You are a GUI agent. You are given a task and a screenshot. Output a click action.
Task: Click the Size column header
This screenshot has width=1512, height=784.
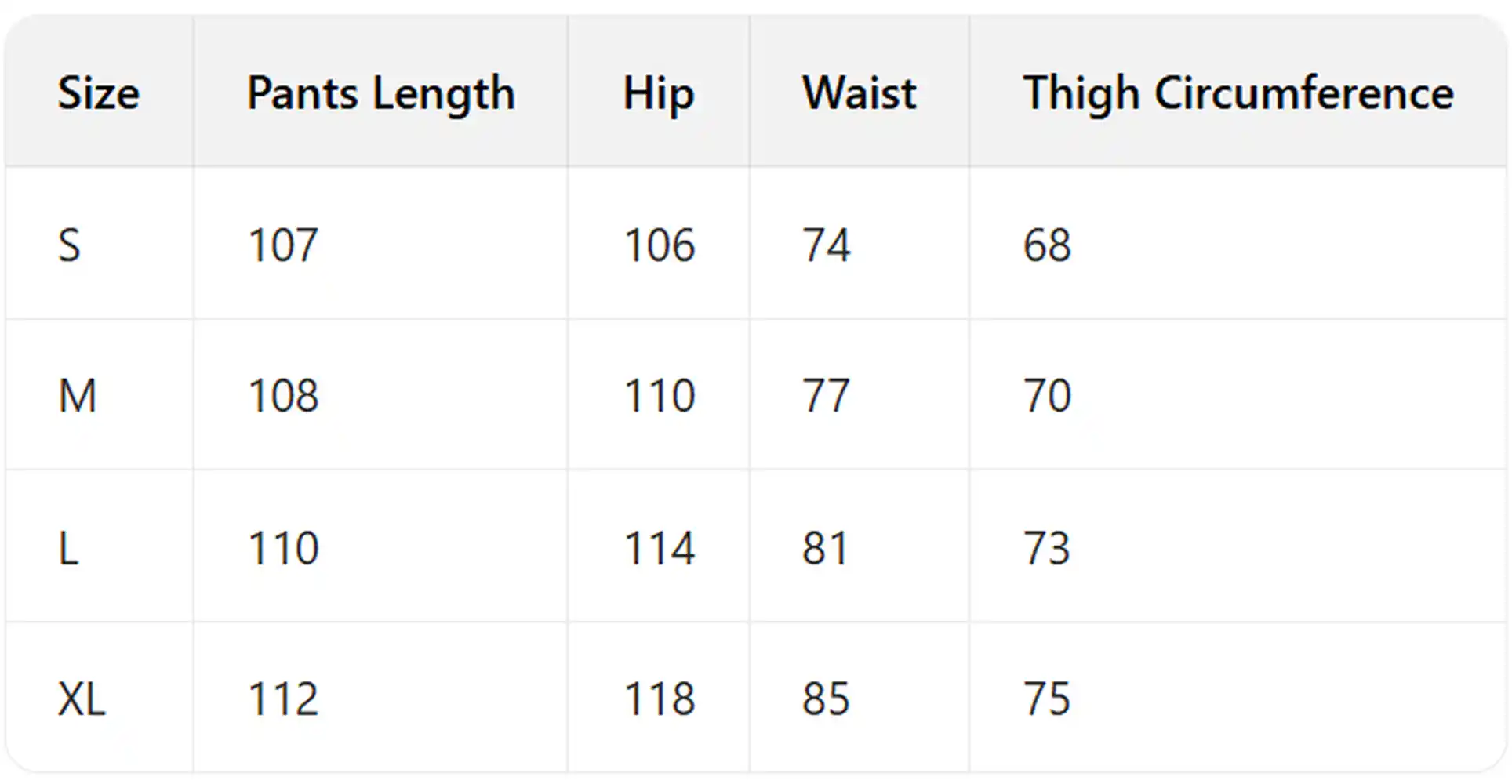pyautogui.click(x=99, y=93)
